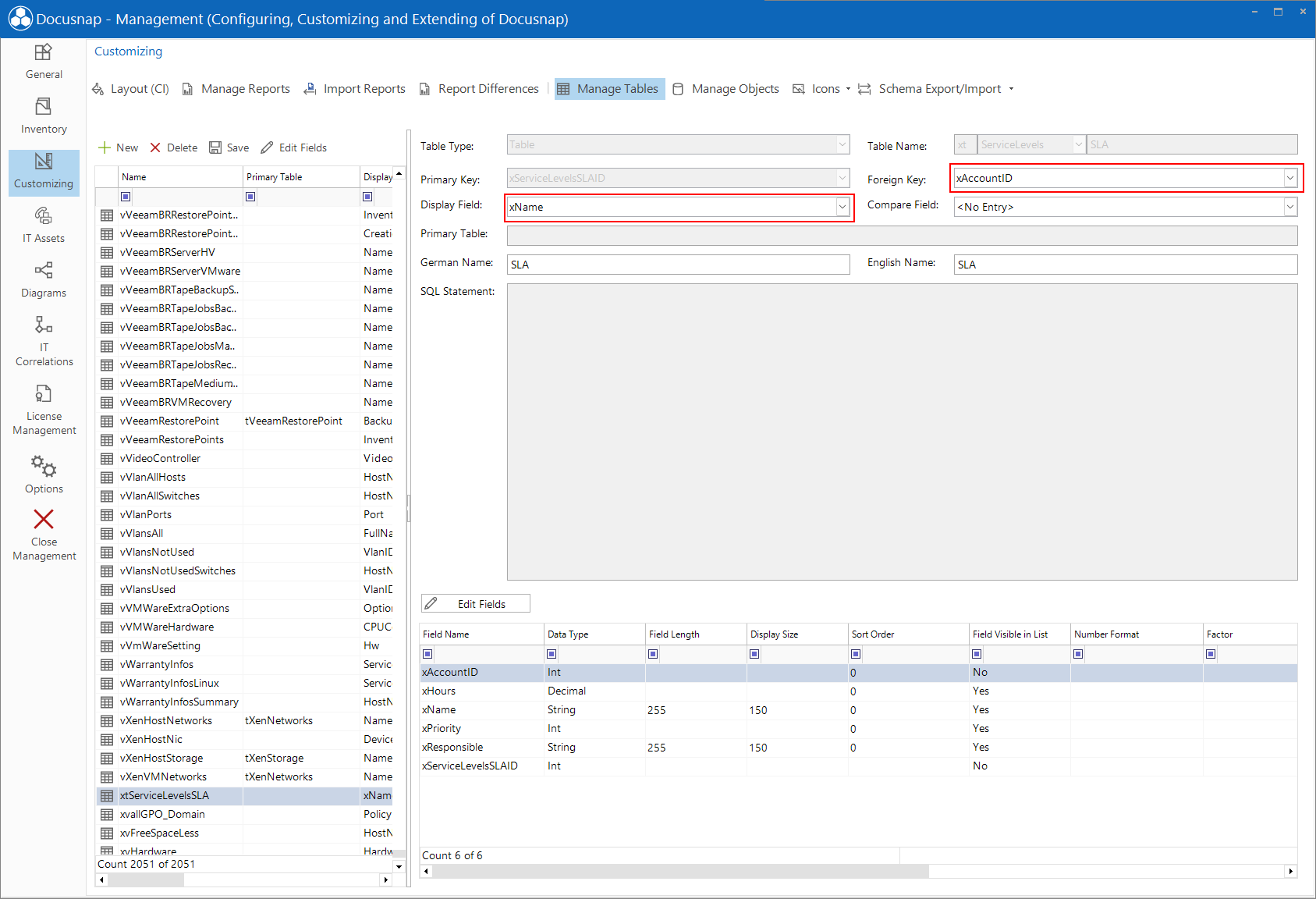Open the Foreign Key xAccountID dropdown
The width and height of the screenshot is (1316, 899).
pyautogui.click(x=1290, y=178)
